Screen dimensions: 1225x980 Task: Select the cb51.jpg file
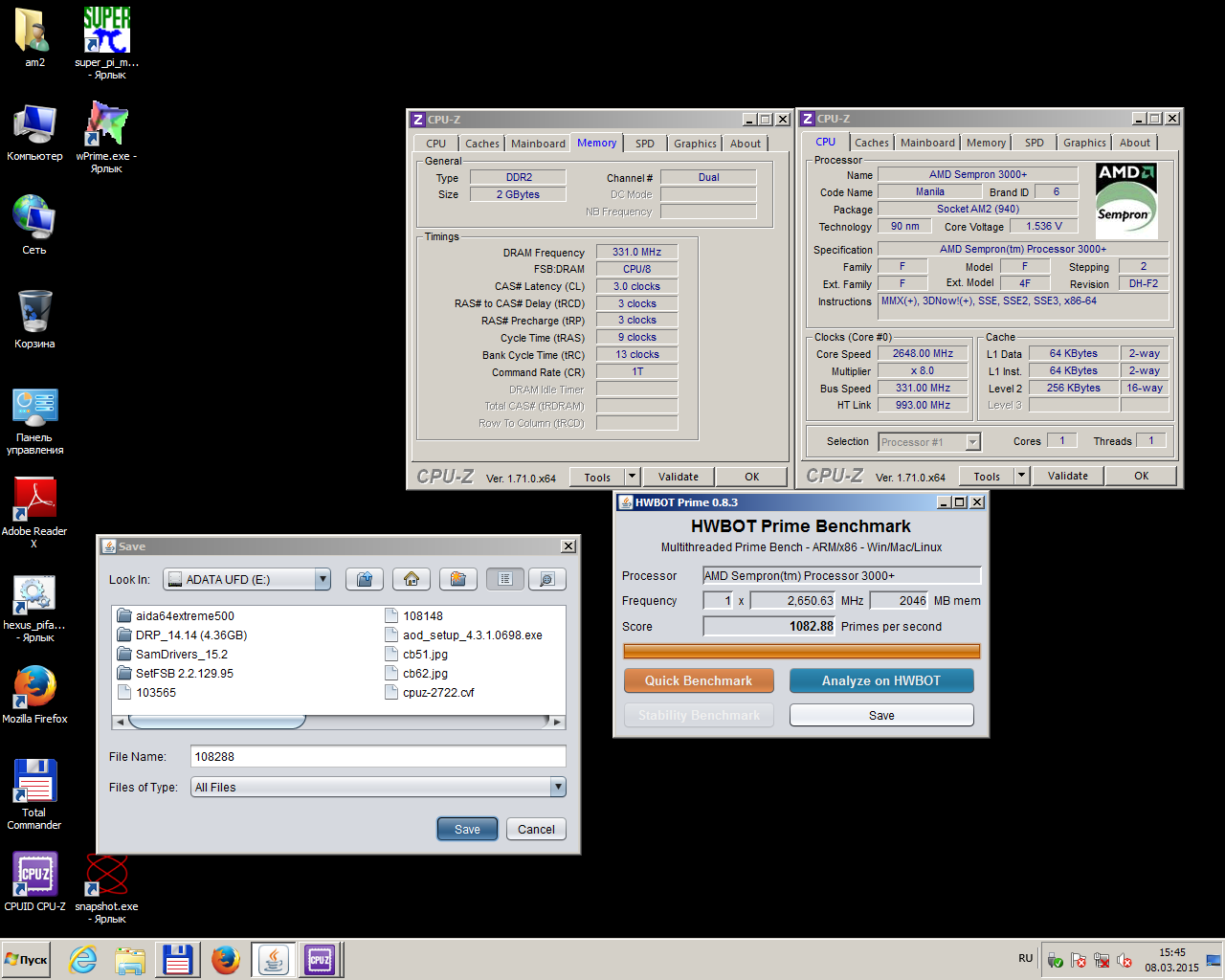point(415,655)
